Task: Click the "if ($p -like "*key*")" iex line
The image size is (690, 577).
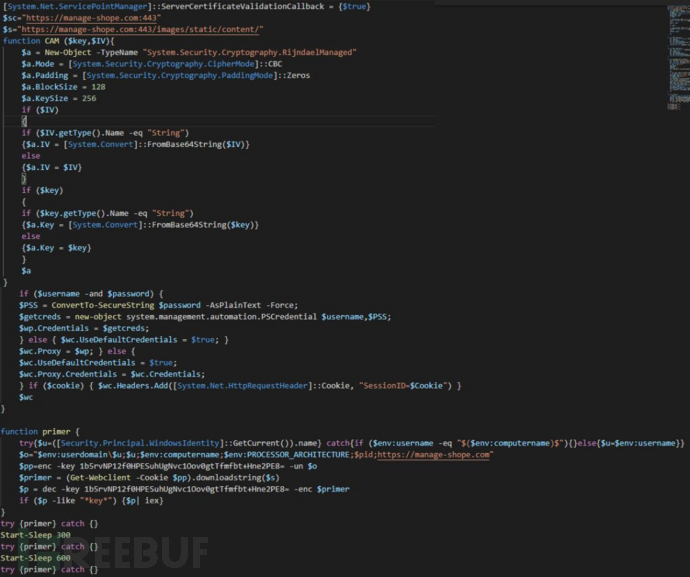Action: (91, 500)
